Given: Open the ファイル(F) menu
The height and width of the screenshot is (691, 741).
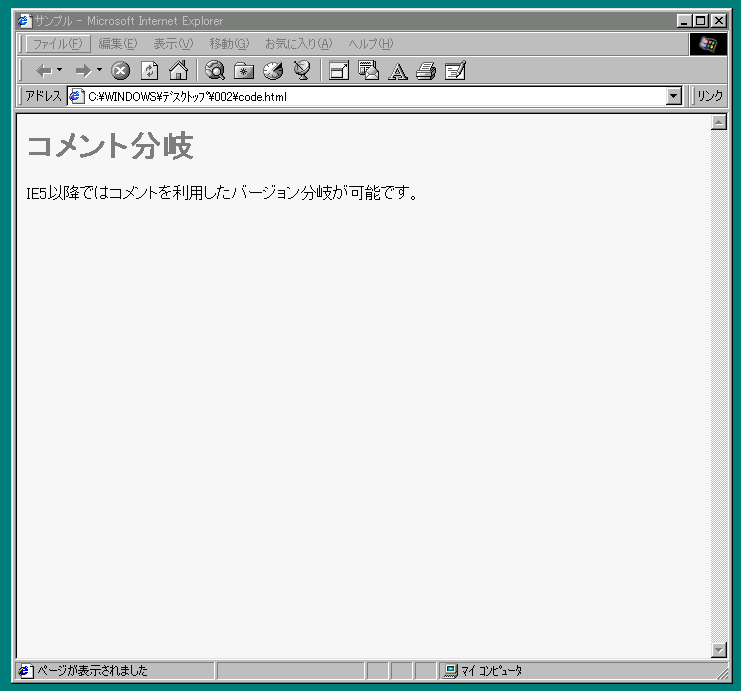Looking at the screenshot, I should point(58,44).
